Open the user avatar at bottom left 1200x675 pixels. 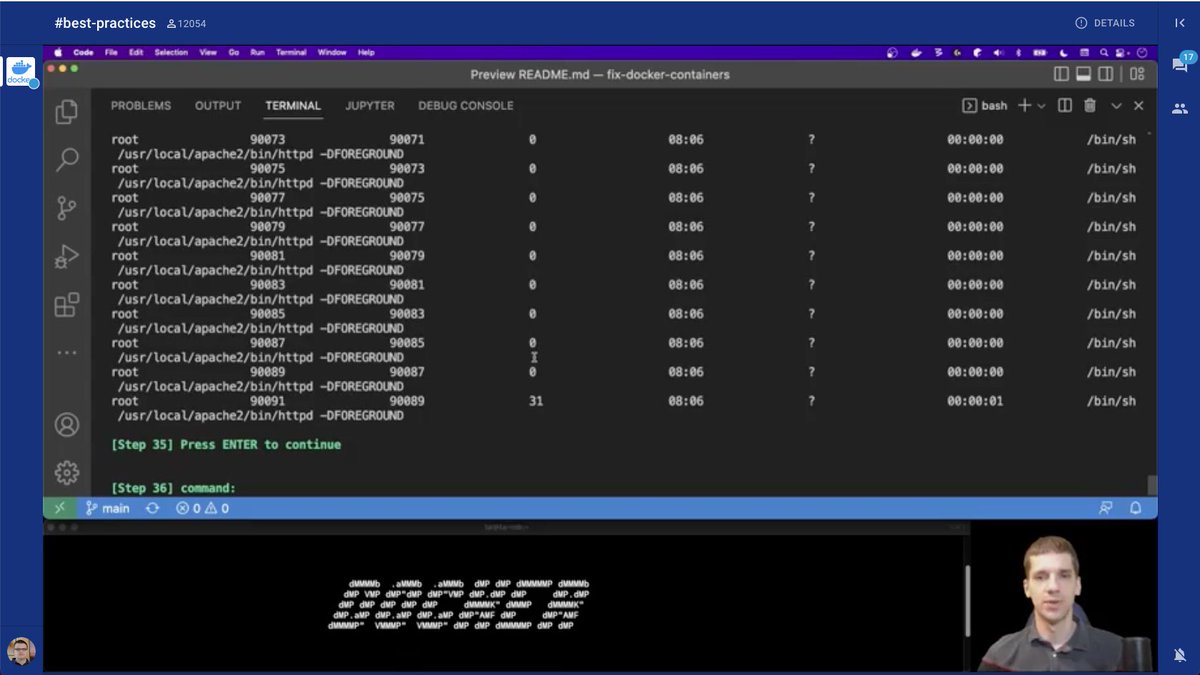[x=21, y=651]
